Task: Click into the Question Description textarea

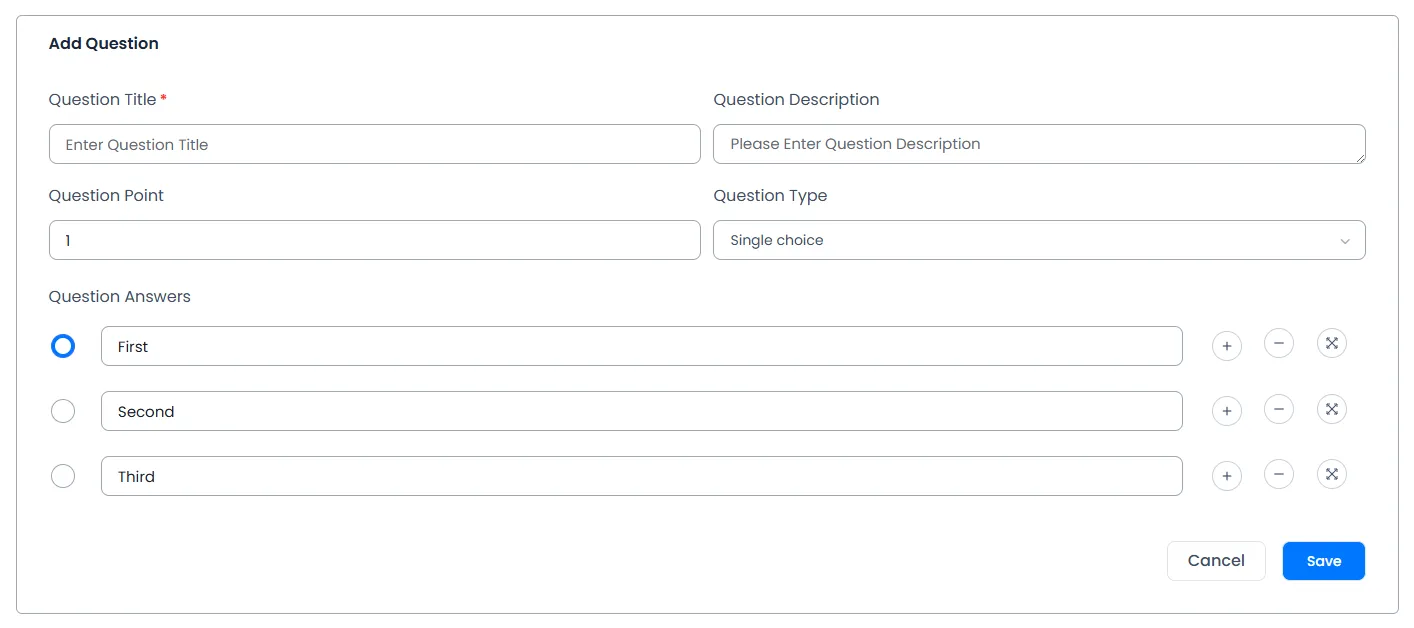Action: (x=1039, y=144)
